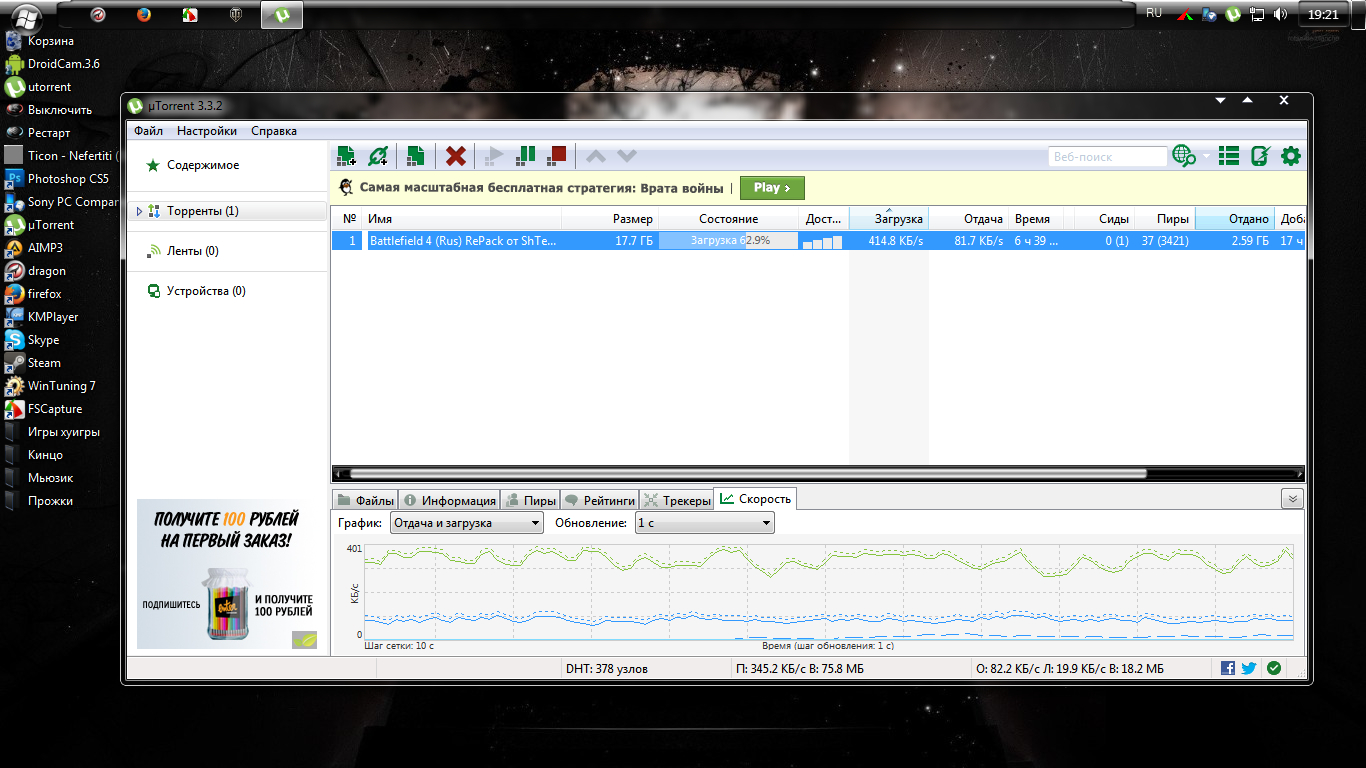Click the Веб-поиск search field

[1106, 157]
